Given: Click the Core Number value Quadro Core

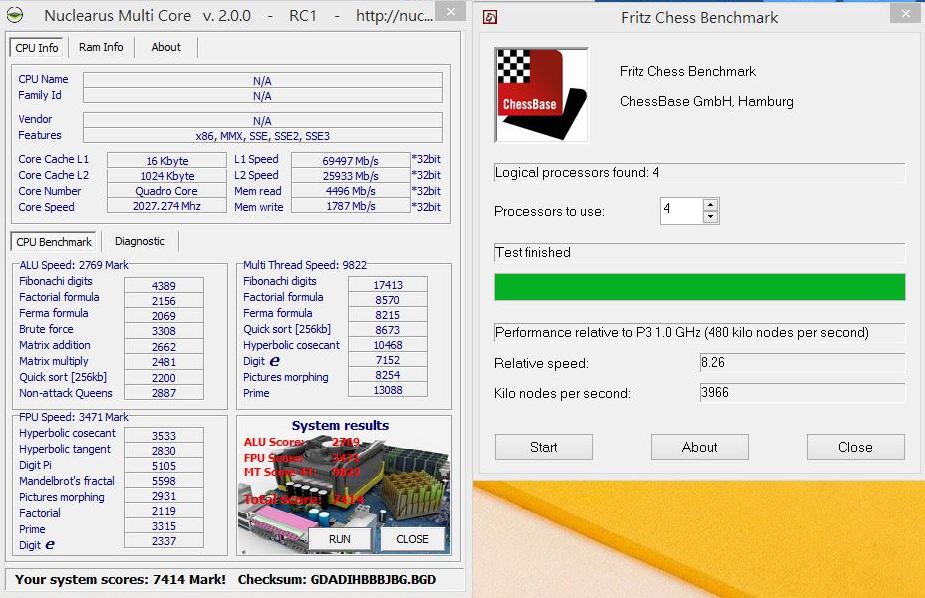Looking at the screenshot, I should tap(167, 190).
